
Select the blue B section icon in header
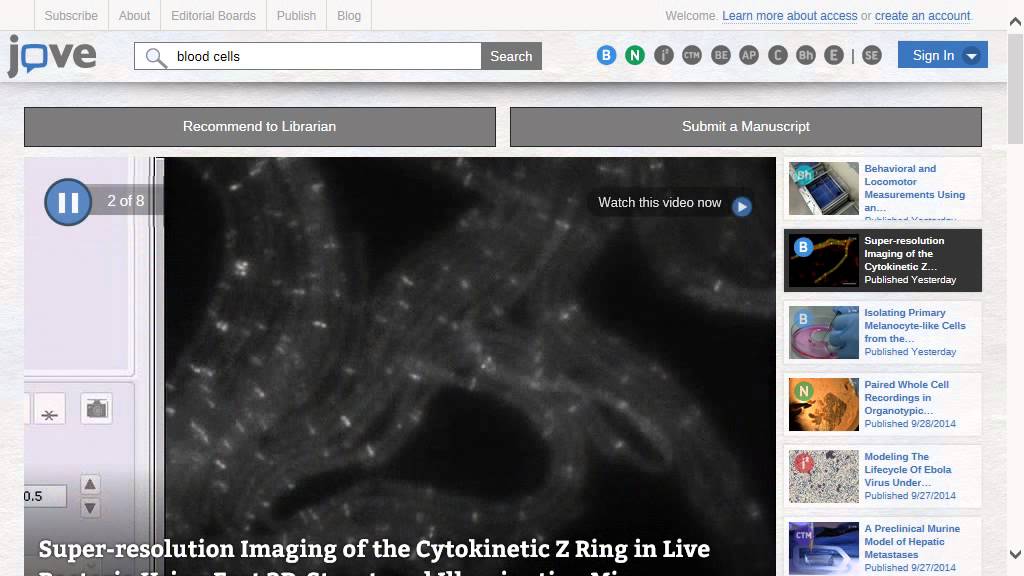(606, 56)
